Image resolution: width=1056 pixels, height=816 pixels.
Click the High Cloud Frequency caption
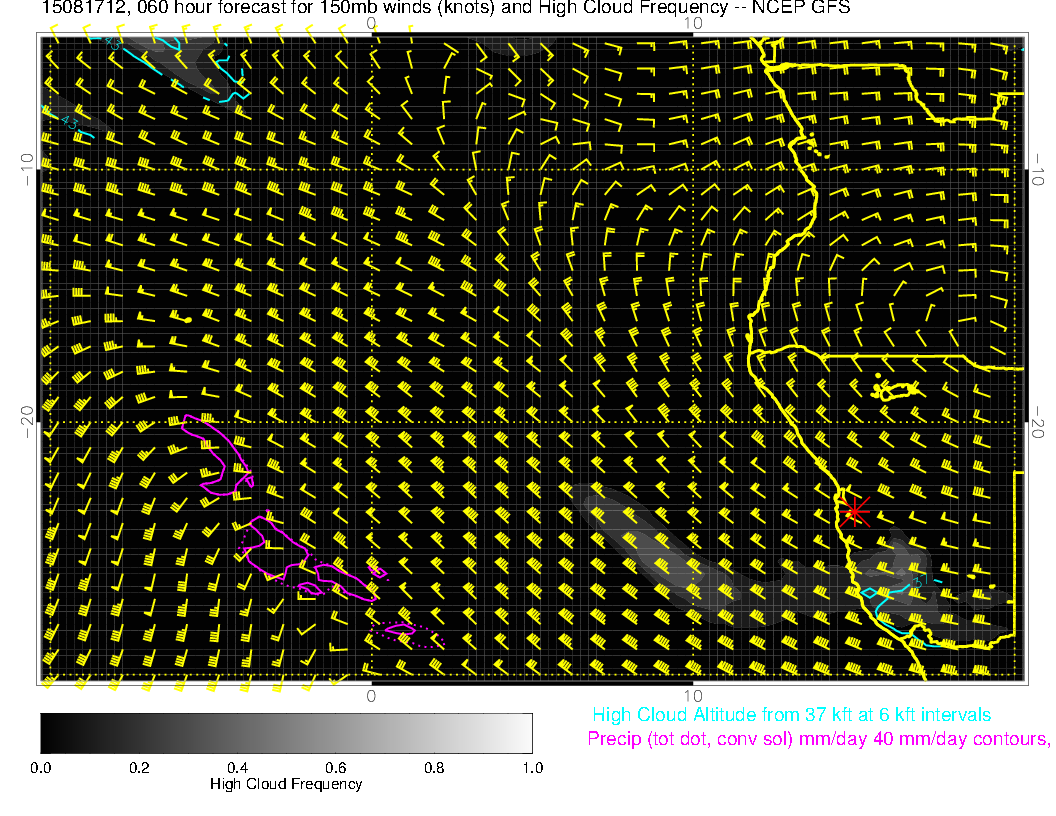[x=286, y=784]
